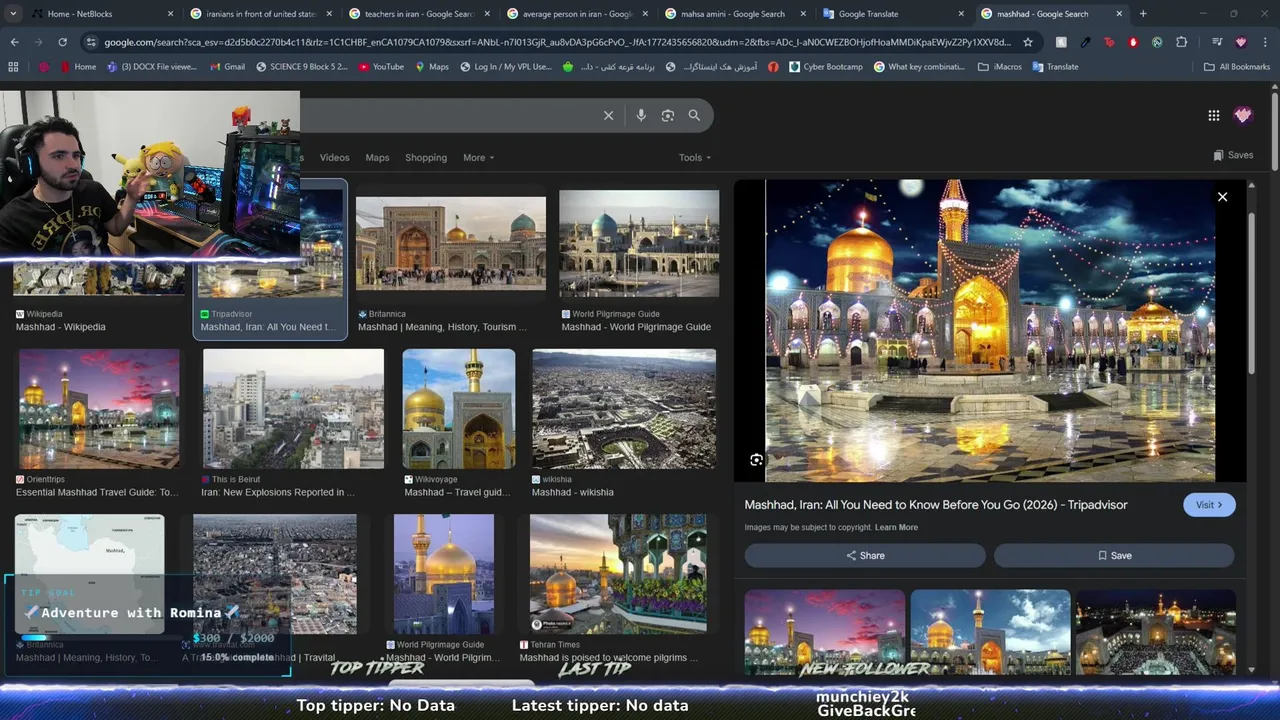The height and width of the screenshot is (720, 1280).
Task: Bookmark this page with the star icon
Action: tap(1027, 42)
